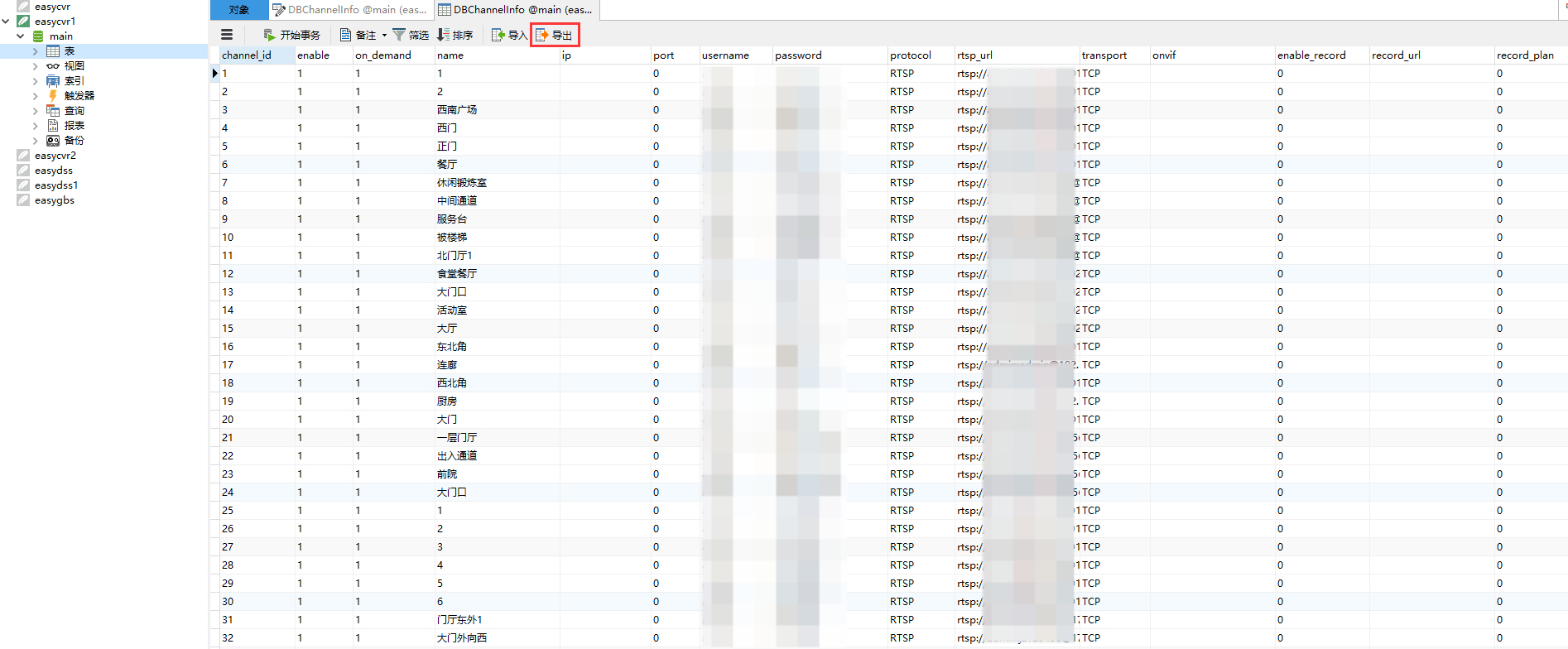The height and width of the screenshot is (649, 1568).
Task: Select the name cell 一层门厅
Action: tap(498, 438)
